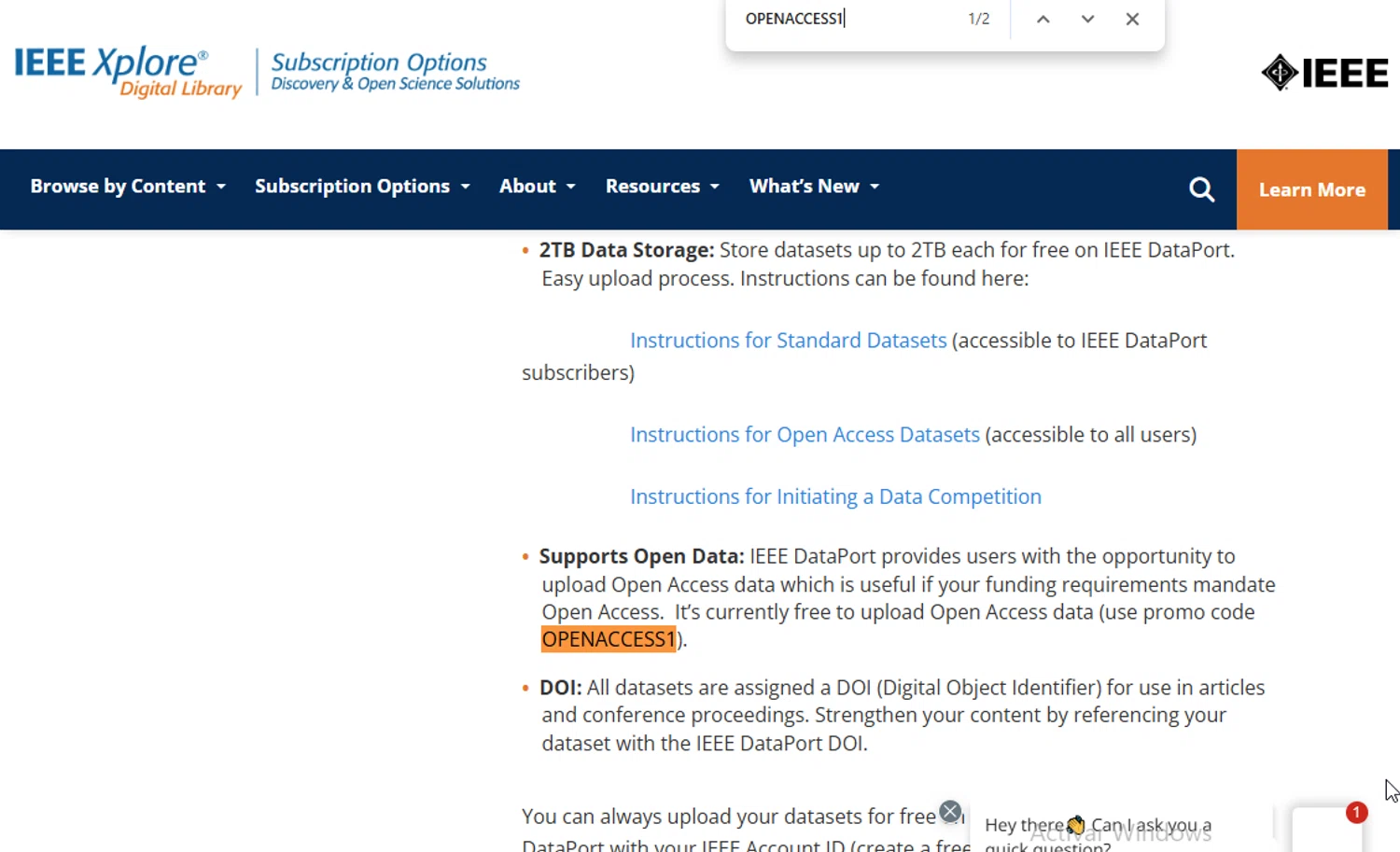Expand the What's New menu

(814, 187)
